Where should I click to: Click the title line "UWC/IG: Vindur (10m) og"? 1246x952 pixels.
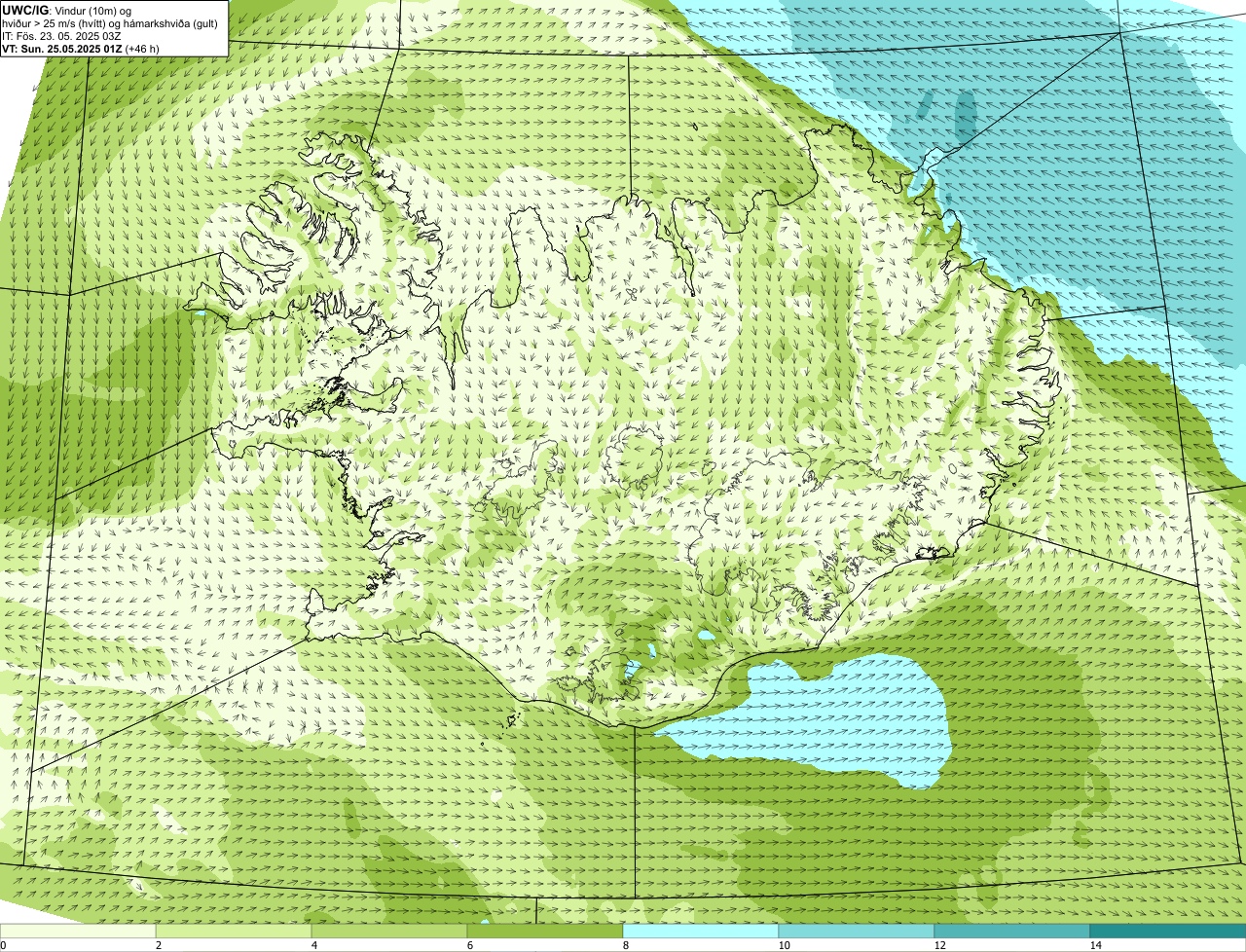click(66, 11)
